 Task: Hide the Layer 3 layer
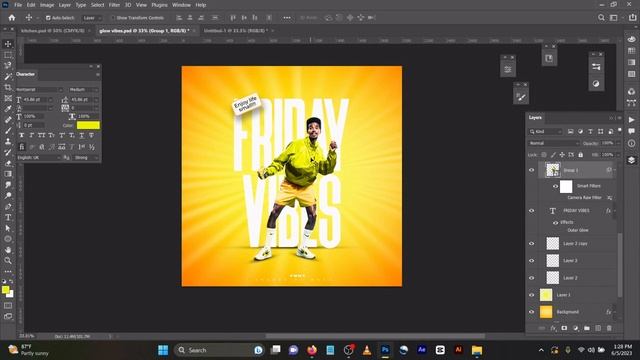531,260
